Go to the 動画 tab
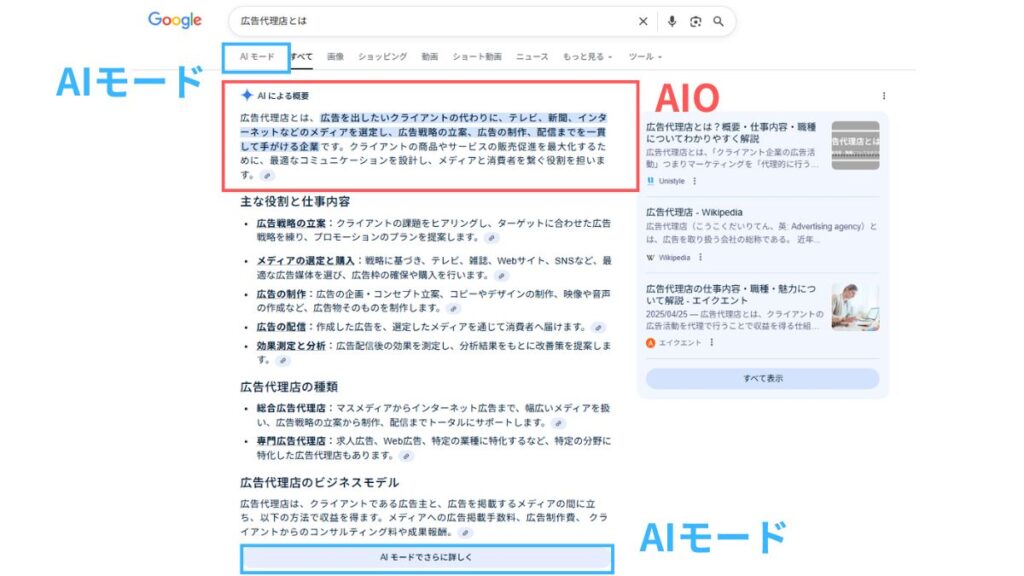Screen dimensions: 1024x576 tap(430, 57)
